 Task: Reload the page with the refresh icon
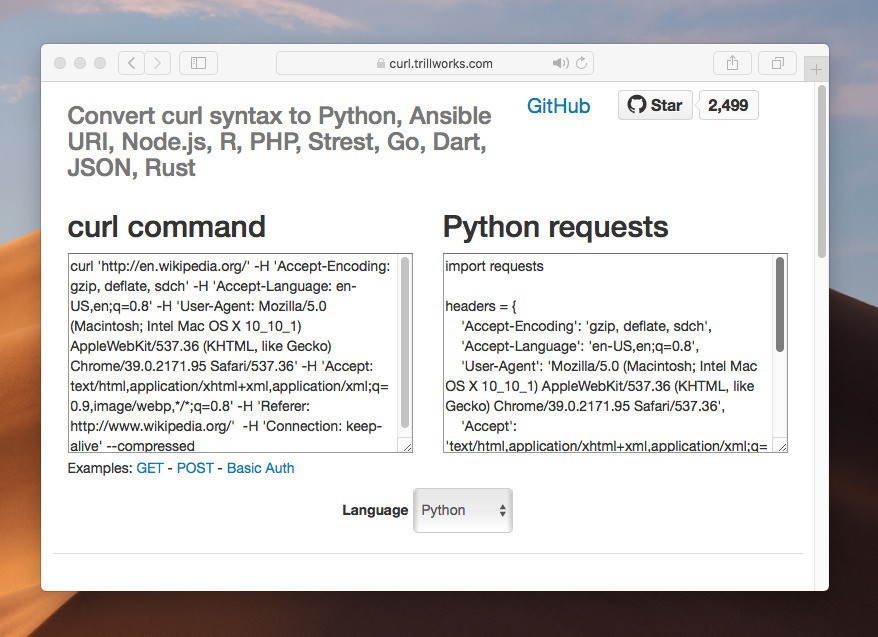tap(581, 63)
